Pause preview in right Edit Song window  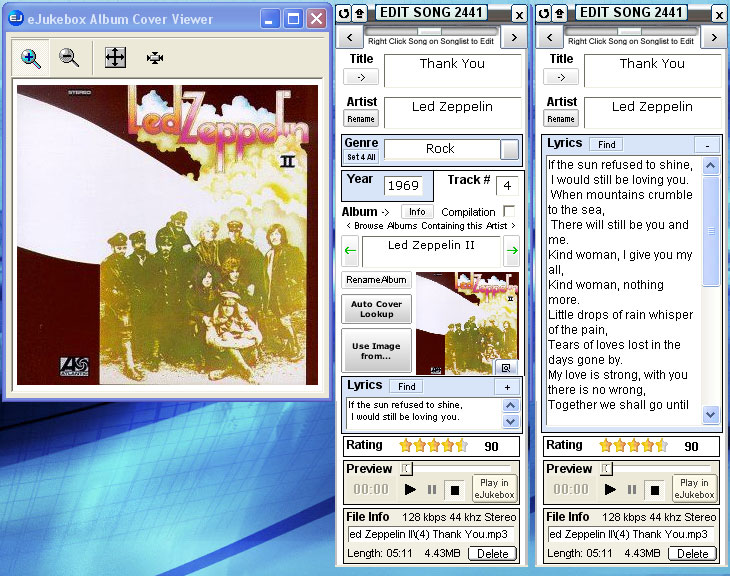point(632,489)
